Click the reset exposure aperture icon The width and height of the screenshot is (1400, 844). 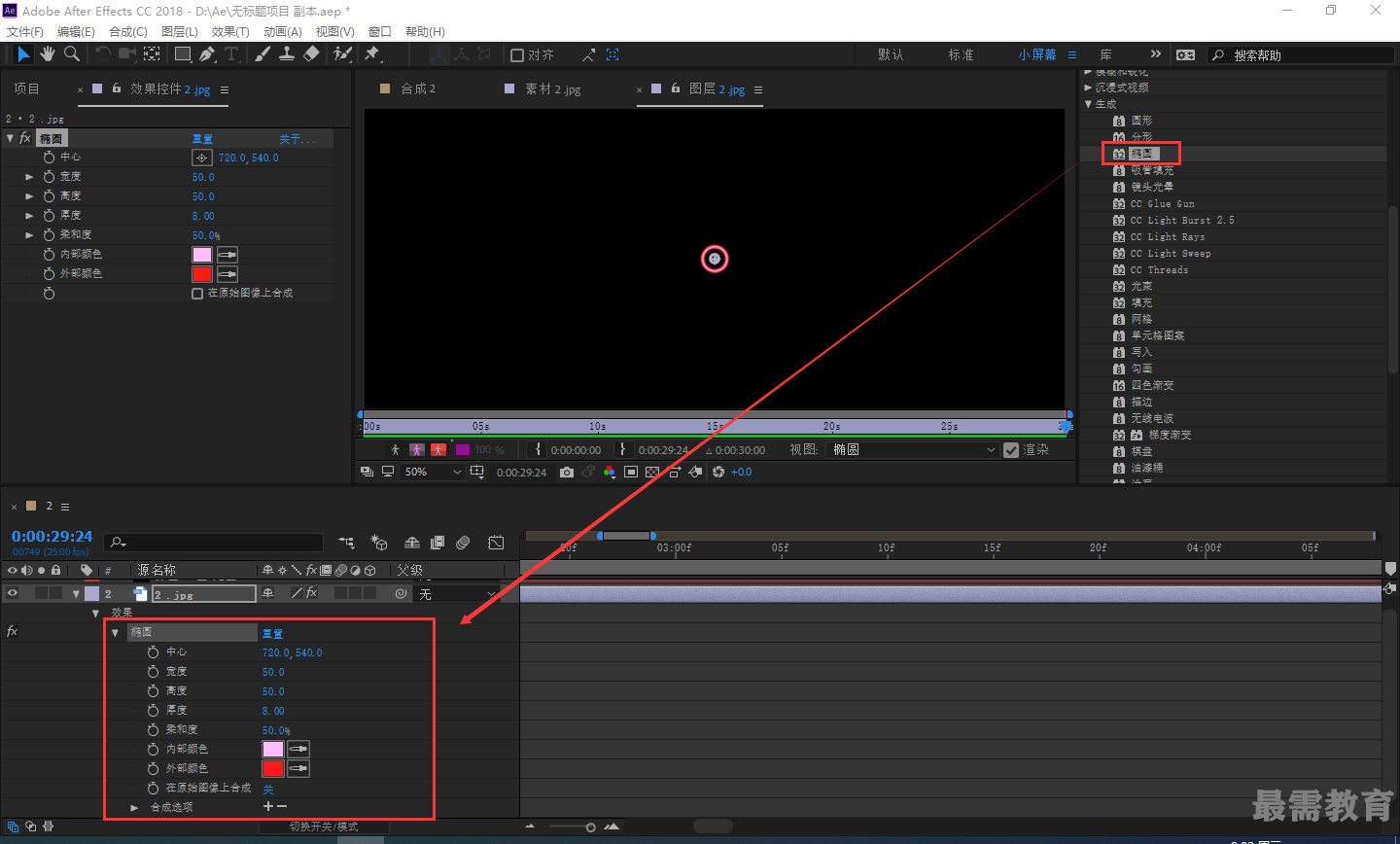(718, 472)
